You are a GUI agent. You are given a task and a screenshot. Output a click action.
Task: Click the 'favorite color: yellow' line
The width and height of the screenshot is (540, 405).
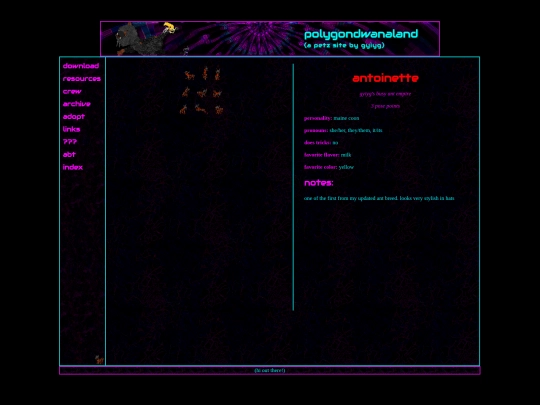329,167
